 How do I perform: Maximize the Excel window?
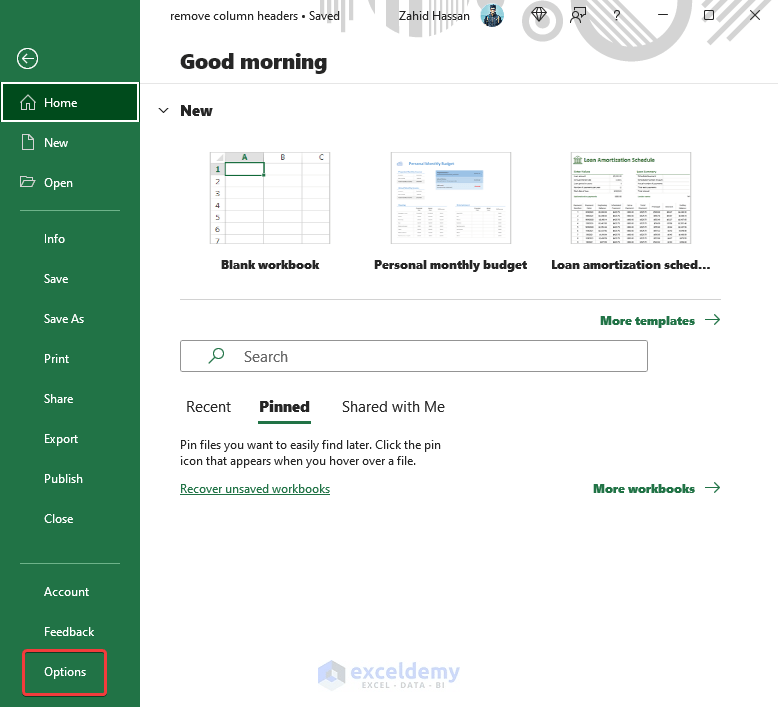point(709,15)
